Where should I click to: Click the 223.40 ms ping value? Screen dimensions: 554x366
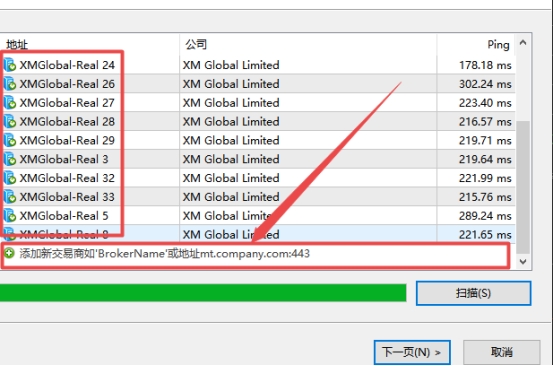pyautogui.click(x=485, y=103)
